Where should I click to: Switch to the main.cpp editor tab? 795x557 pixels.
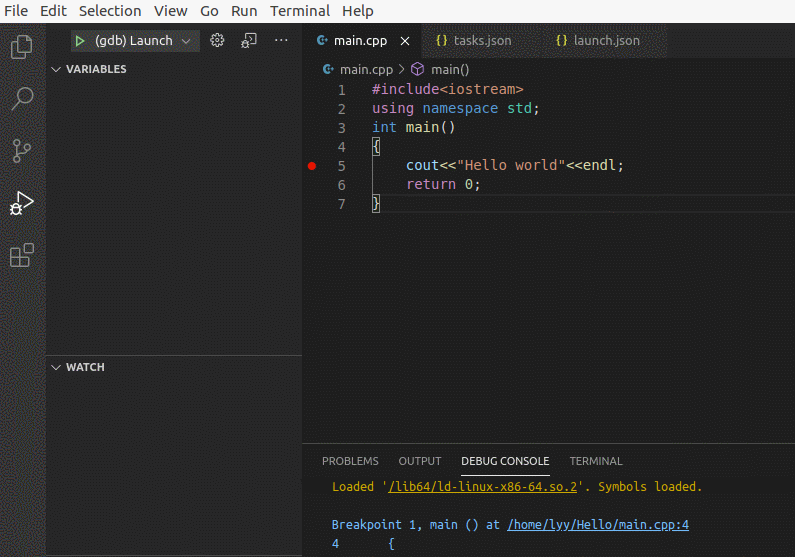point(360,41)
